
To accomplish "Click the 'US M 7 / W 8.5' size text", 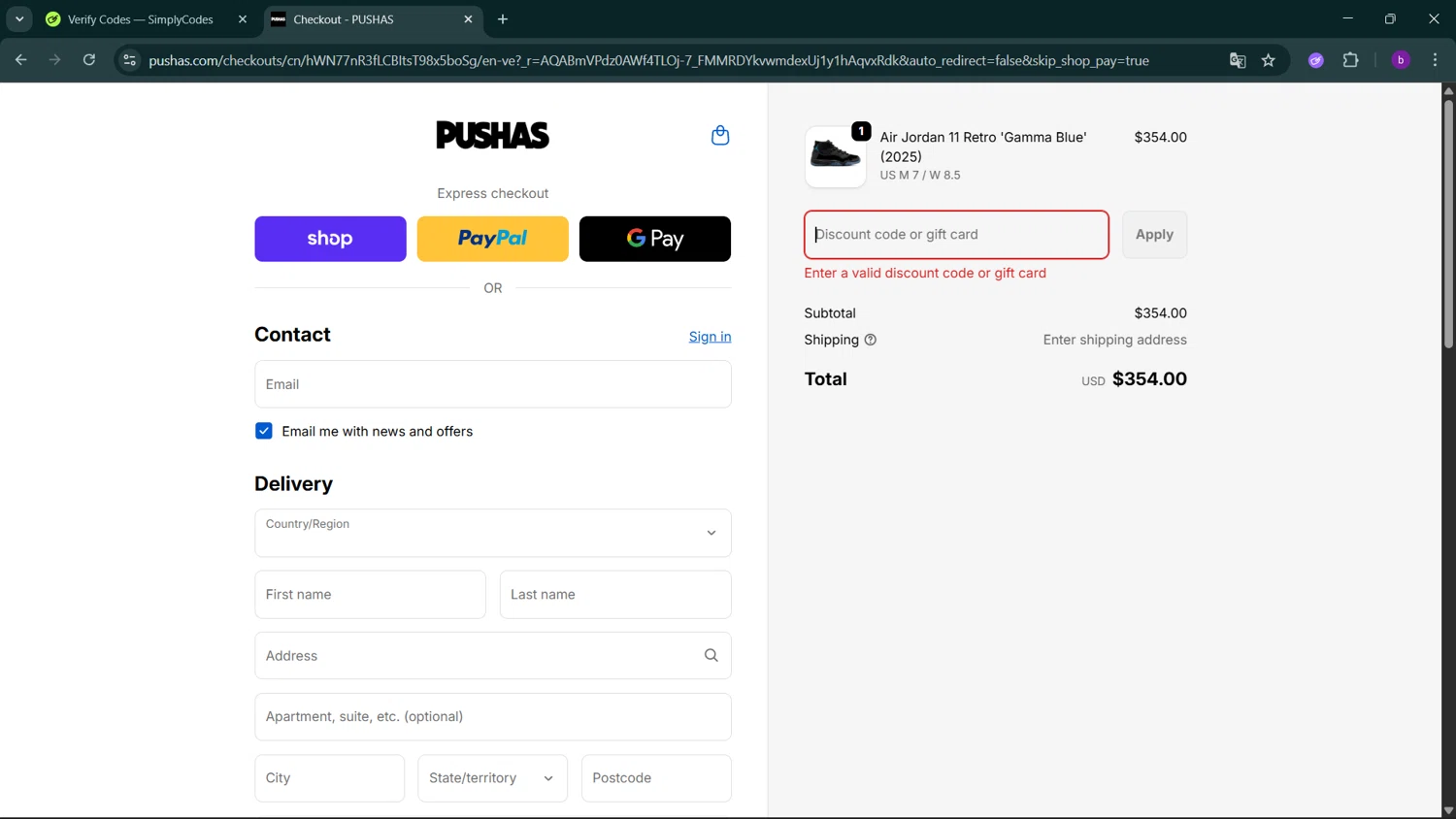I will 920,176.
